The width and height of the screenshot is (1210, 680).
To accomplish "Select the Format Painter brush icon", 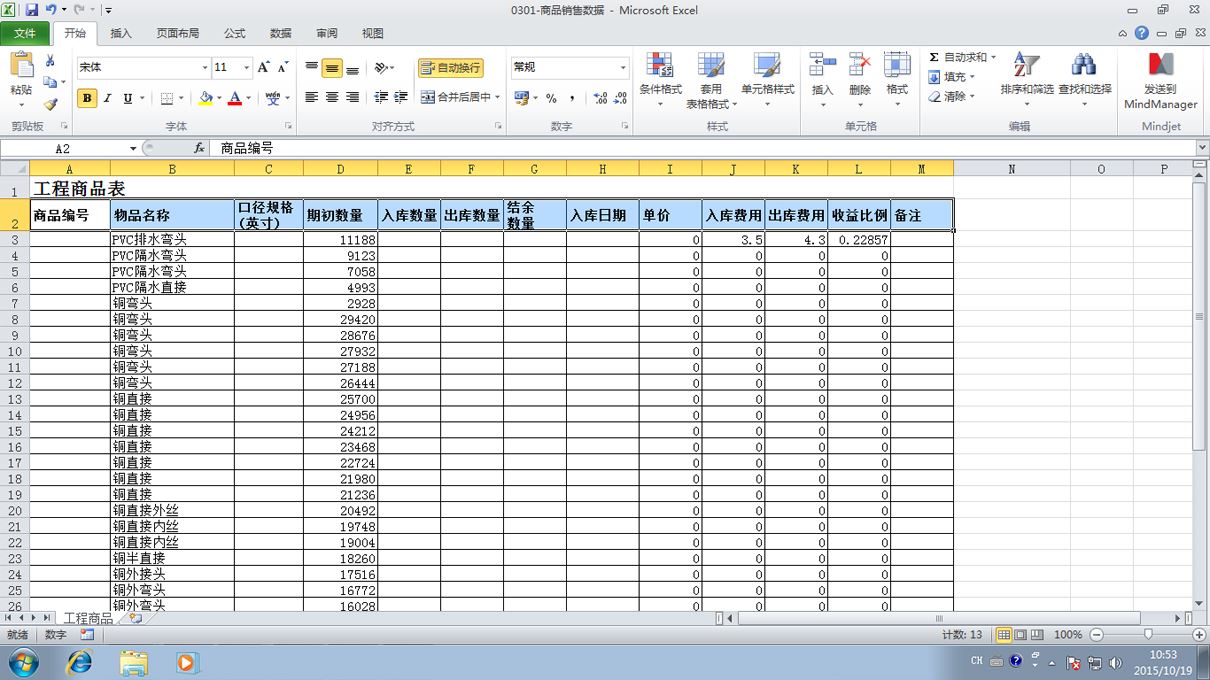I will 50,103.
